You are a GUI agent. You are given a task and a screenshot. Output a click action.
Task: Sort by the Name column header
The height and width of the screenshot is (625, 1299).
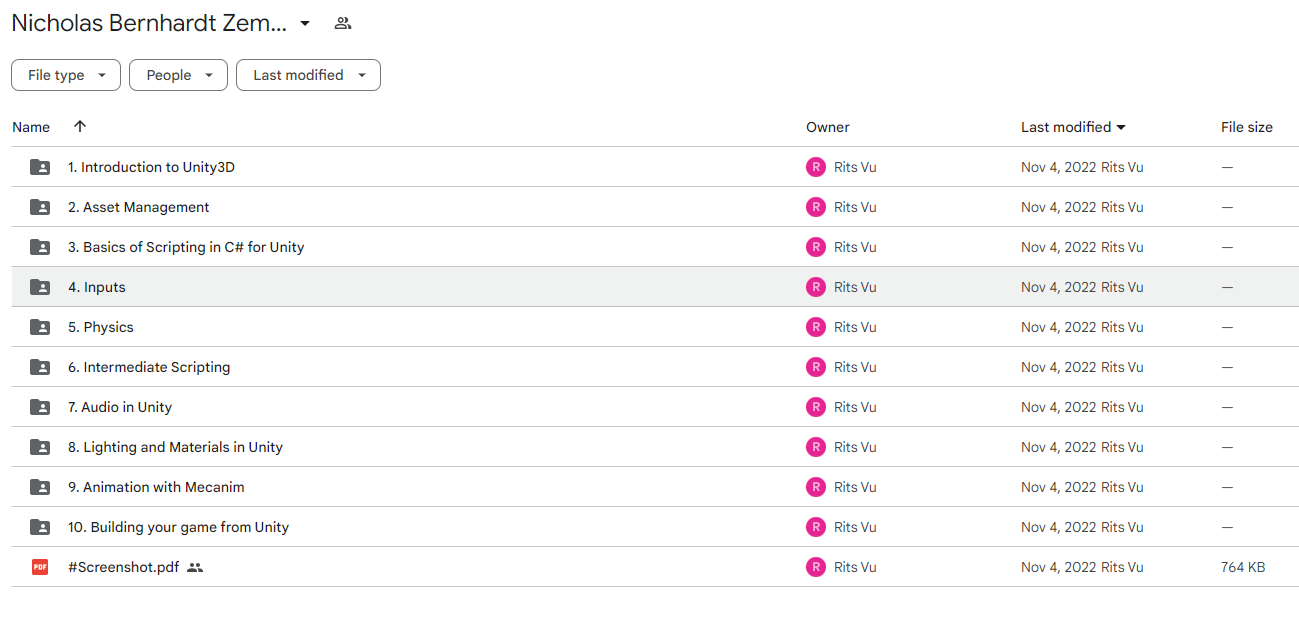point(31,127)
